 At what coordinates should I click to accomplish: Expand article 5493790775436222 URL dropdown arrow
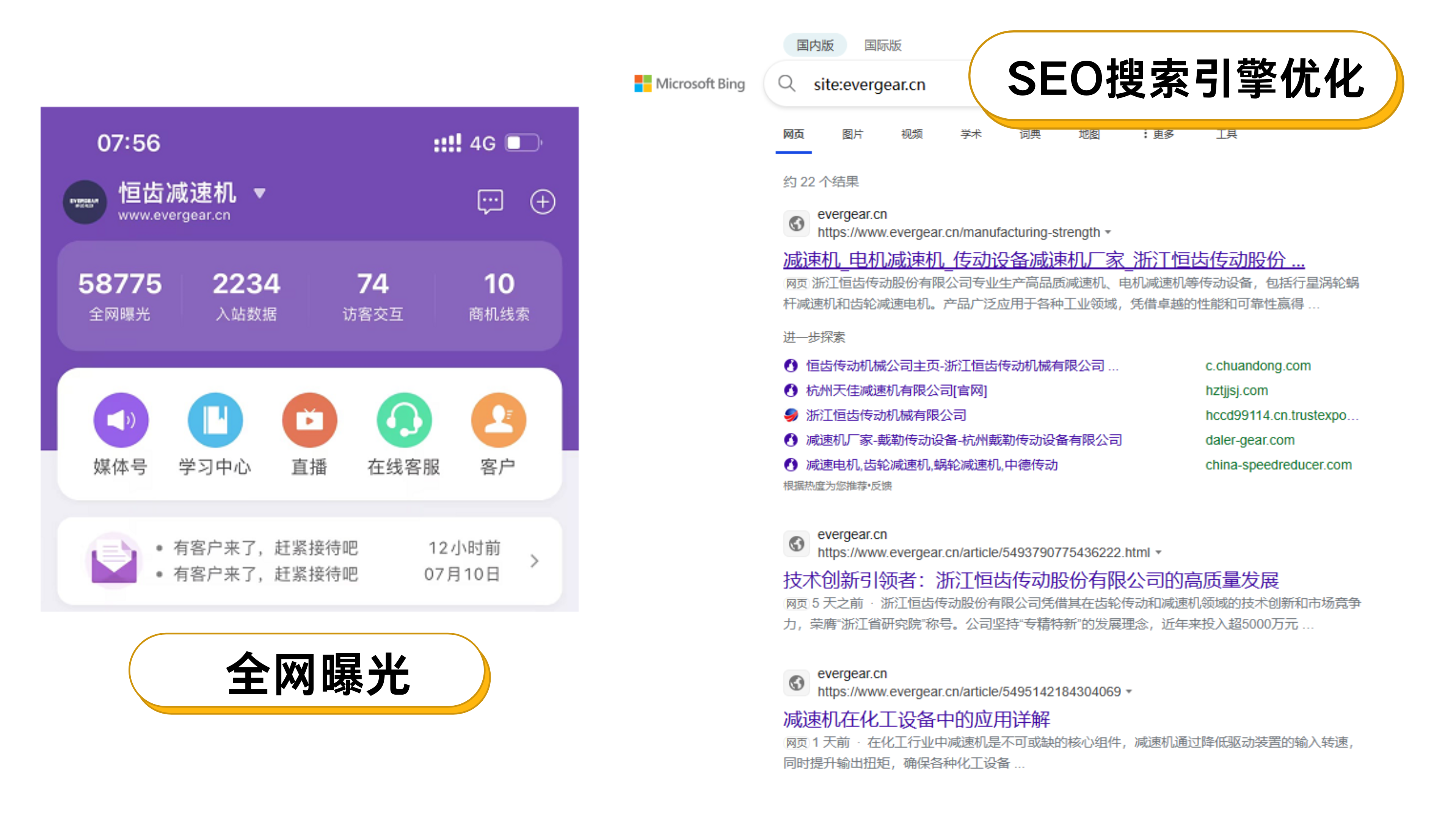coord(1158,552)
